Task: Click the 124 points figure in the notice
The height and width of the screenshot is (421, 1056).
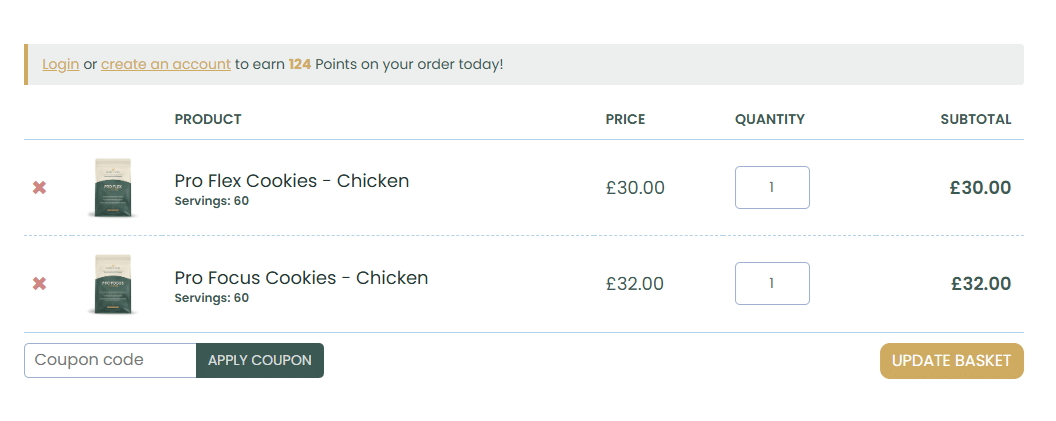Action: (x=300, y=64)
